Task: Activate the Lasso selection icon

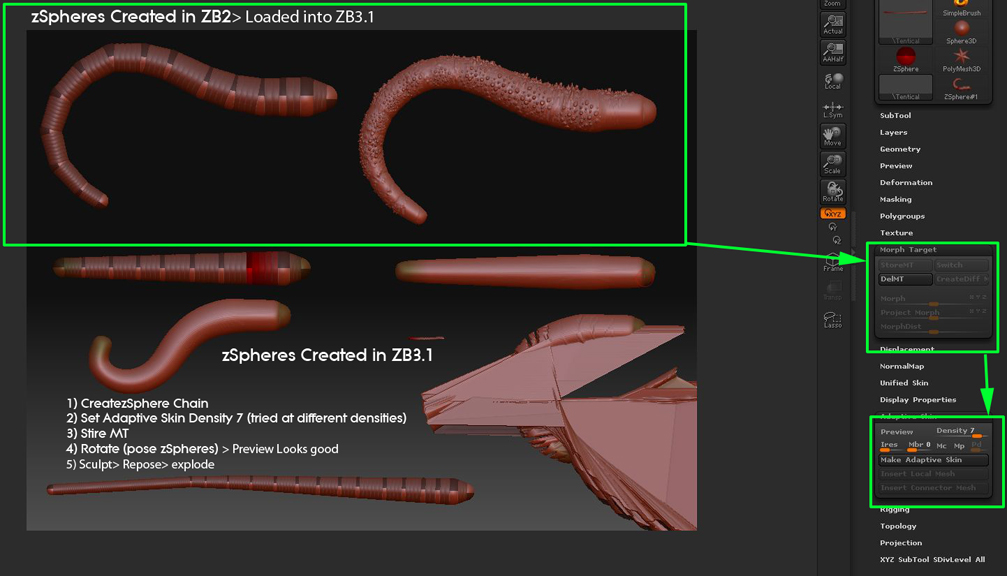Action: tap(833, 319)
